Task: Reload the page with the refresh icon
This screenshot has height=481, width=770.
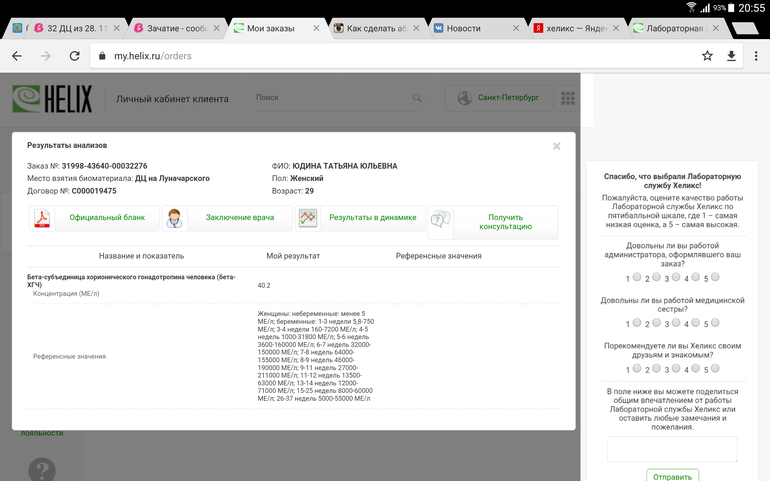Action: point(74,56)
